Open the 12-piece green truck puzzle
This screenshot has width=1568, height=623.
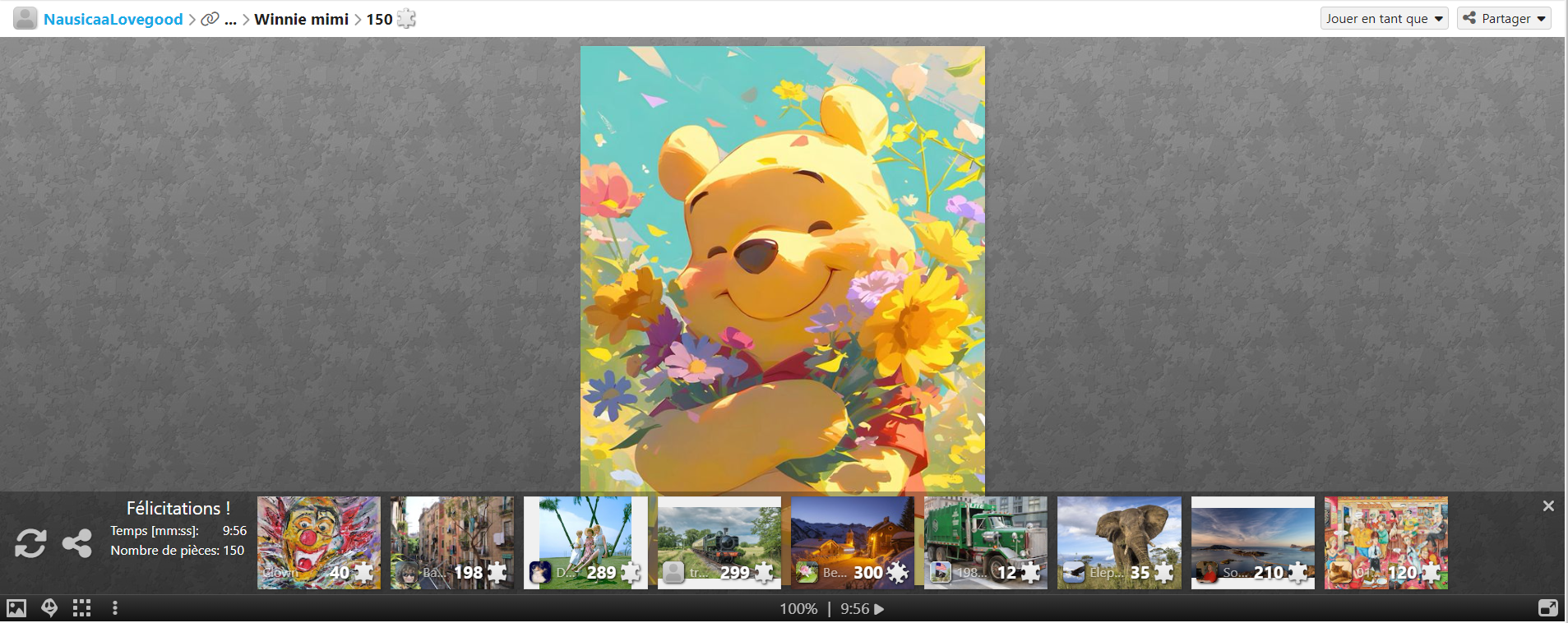coord(986,542)
